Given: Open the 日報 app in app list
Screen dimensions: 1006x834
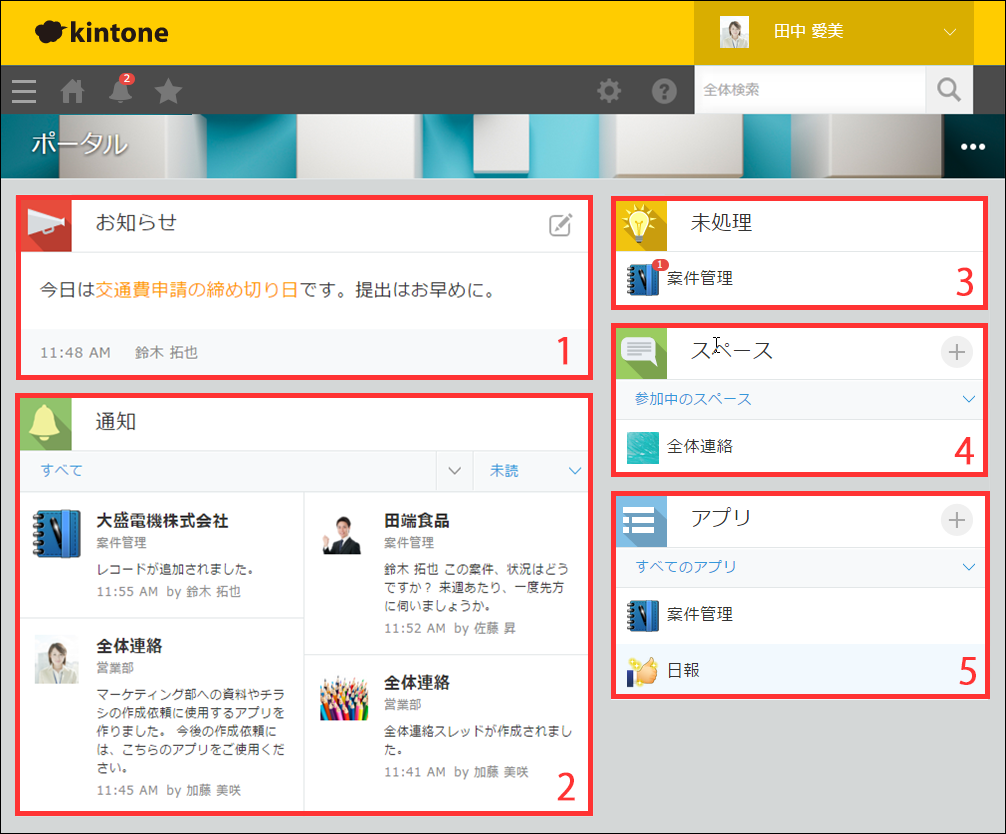Looking at the screenshot, I should tap(684, 670).
